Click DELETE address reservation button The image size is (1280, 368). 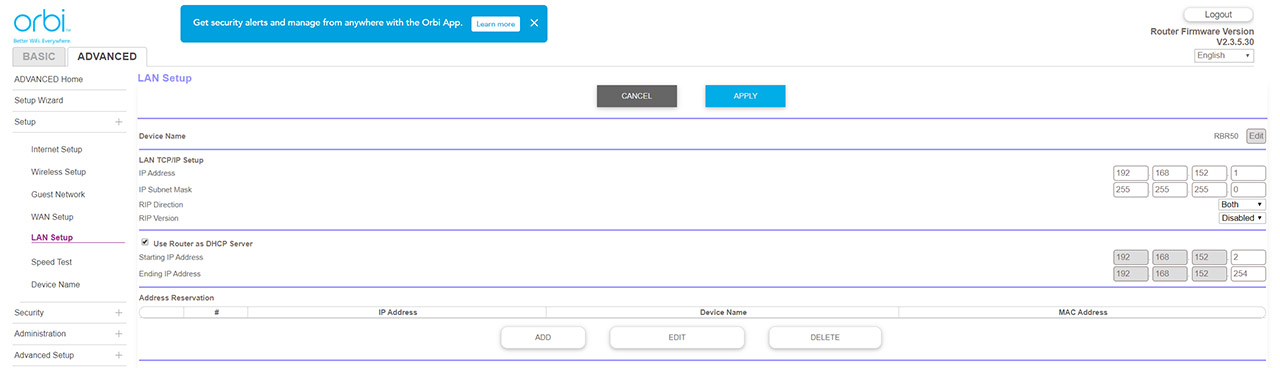[825, 338]
